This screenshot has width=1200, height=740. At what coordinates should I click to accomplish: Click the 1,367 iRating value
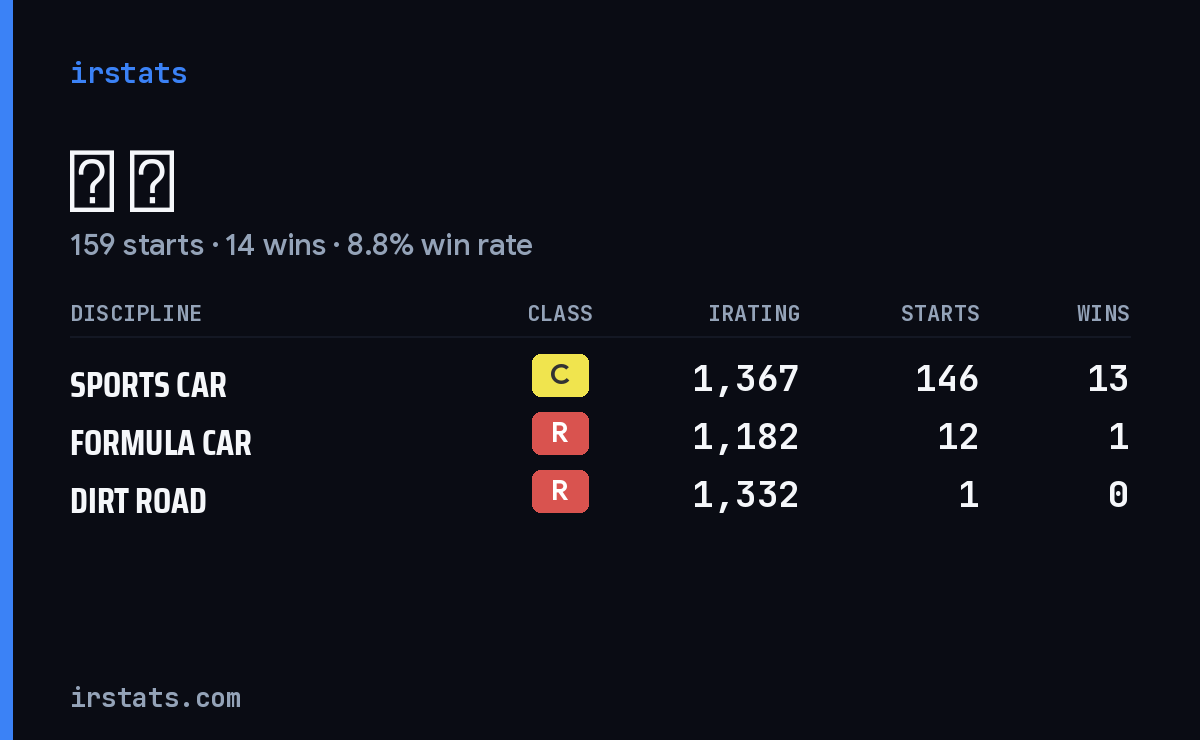746,379
